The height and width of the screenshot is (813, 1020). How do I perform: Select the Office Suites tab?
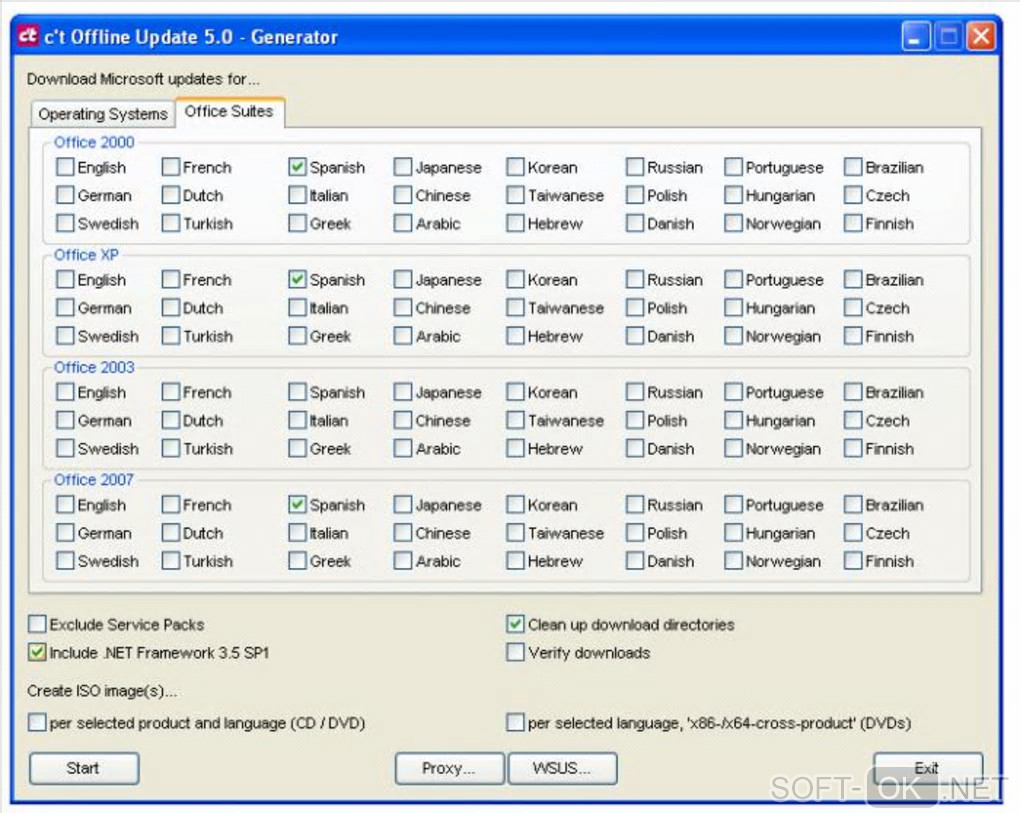click(229, 112)
